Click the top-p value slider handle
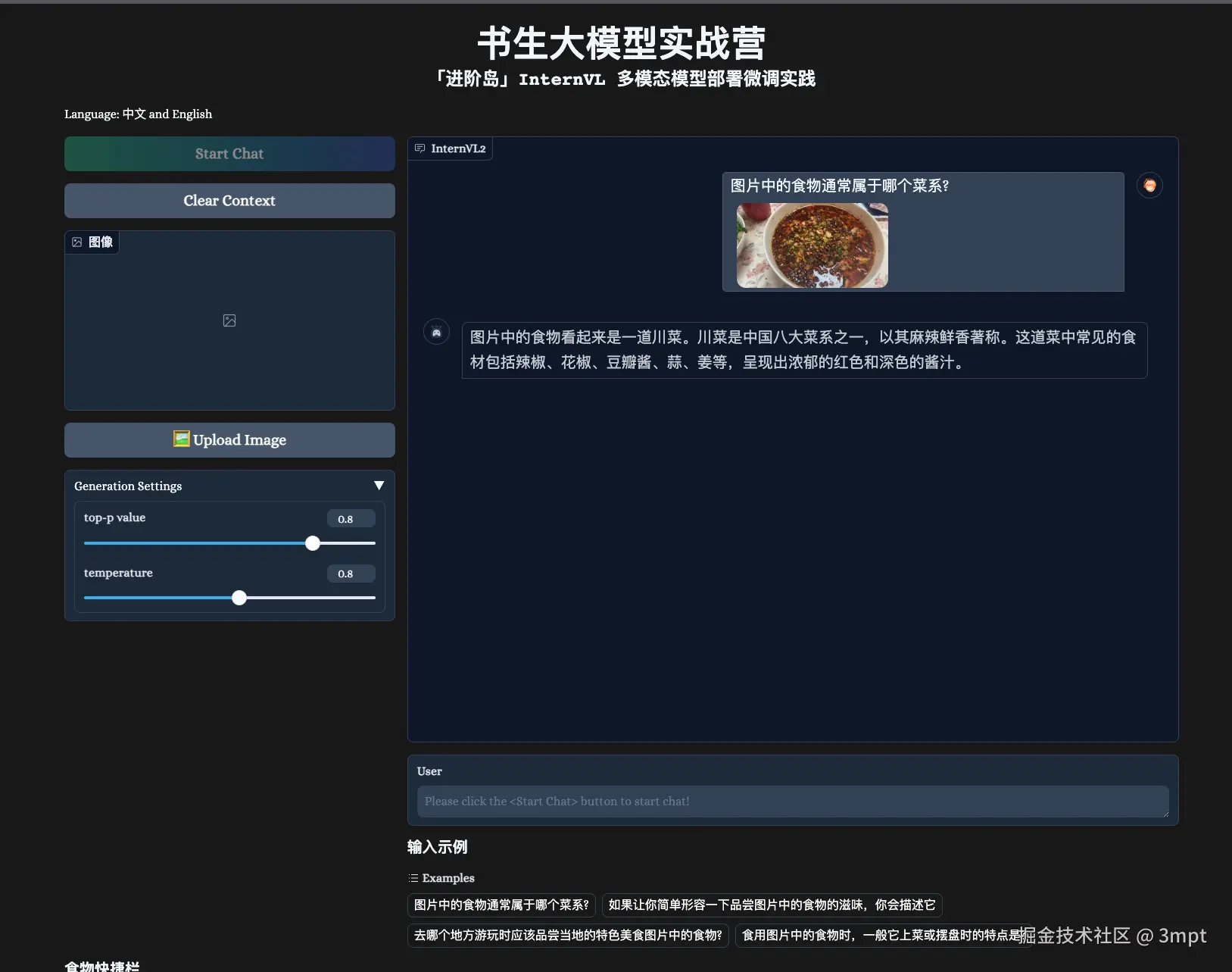 point(313,543)
